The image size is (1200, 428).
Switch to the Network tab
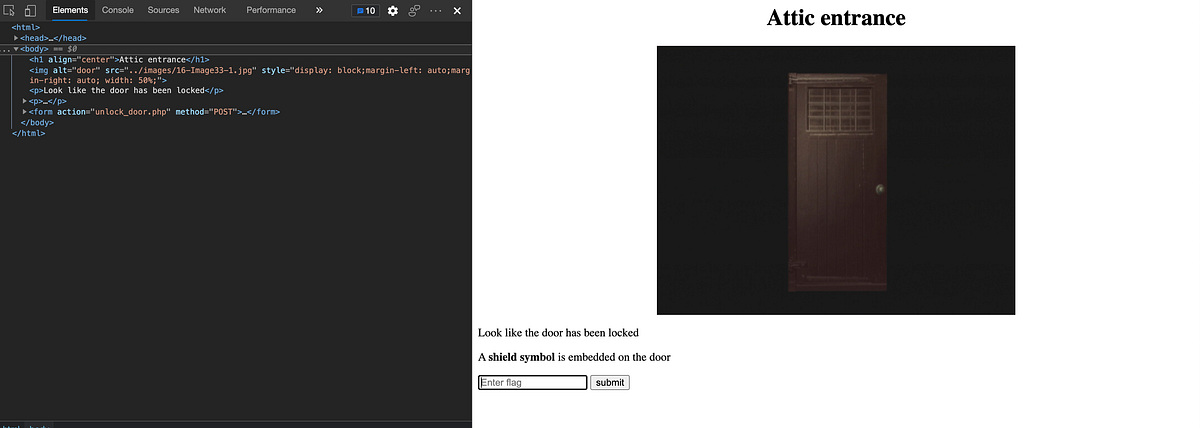point(210,10)
